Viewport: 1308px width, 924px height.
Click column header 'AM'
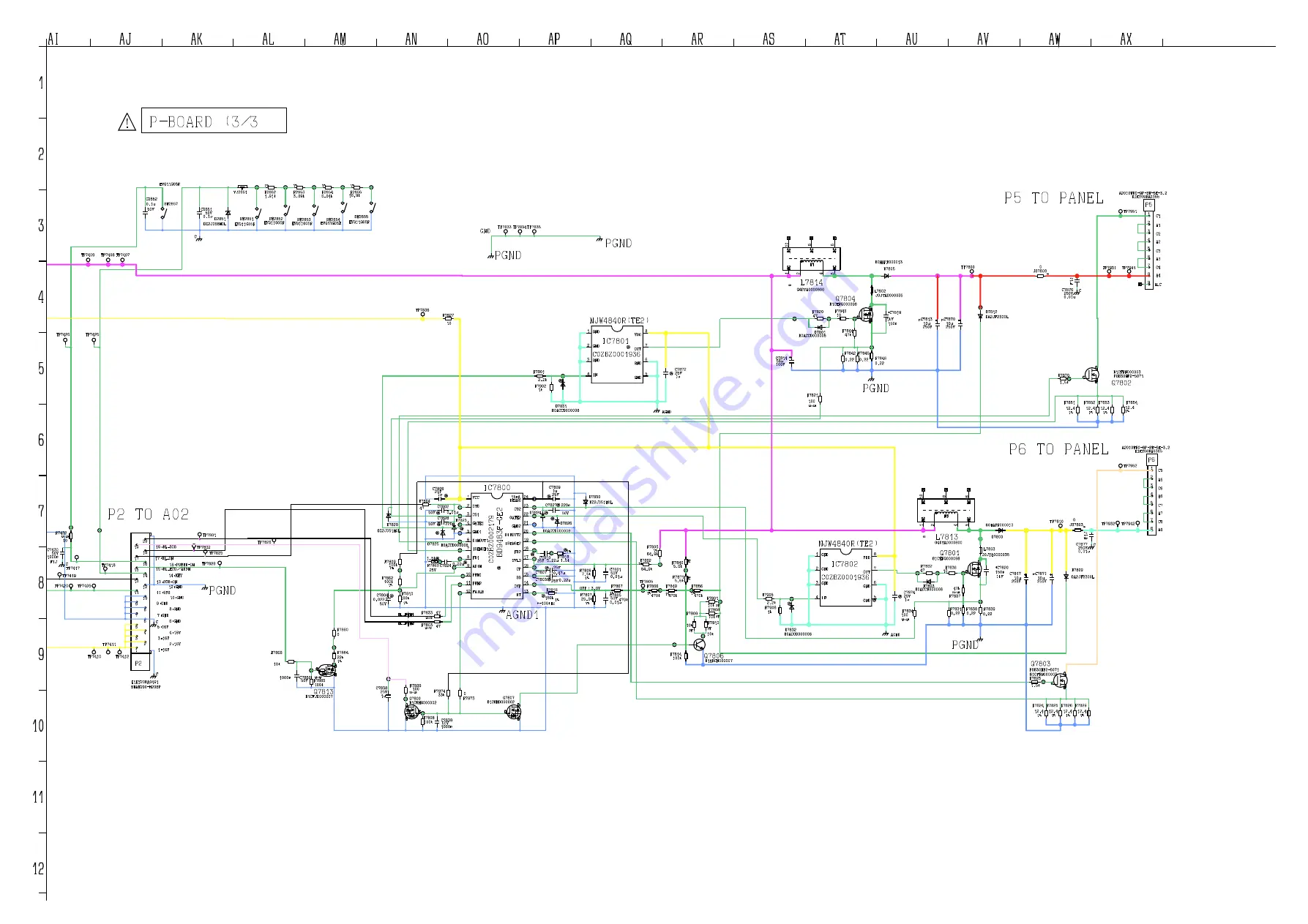tap(340, 39)
